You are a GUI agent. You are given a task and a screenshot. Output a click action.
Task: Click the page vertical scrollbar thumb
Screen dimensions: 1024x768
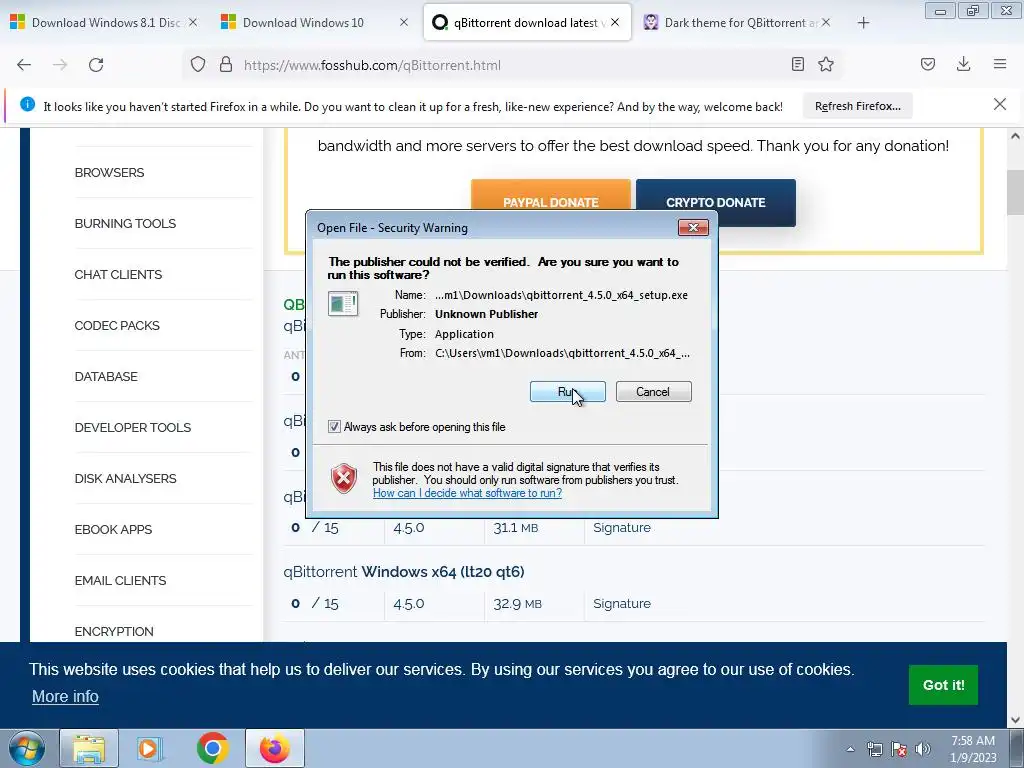1015,192
